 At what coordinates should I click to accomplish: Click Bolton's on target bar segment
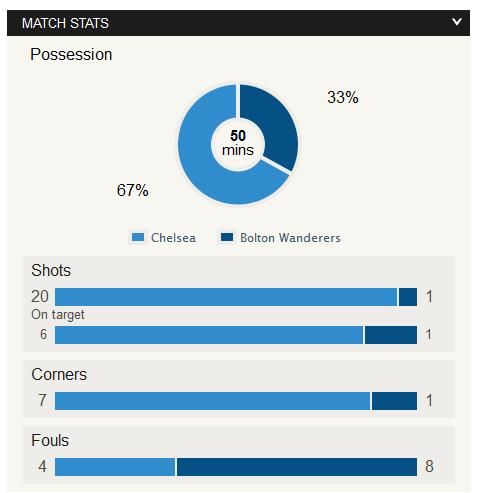click(391, 335)
